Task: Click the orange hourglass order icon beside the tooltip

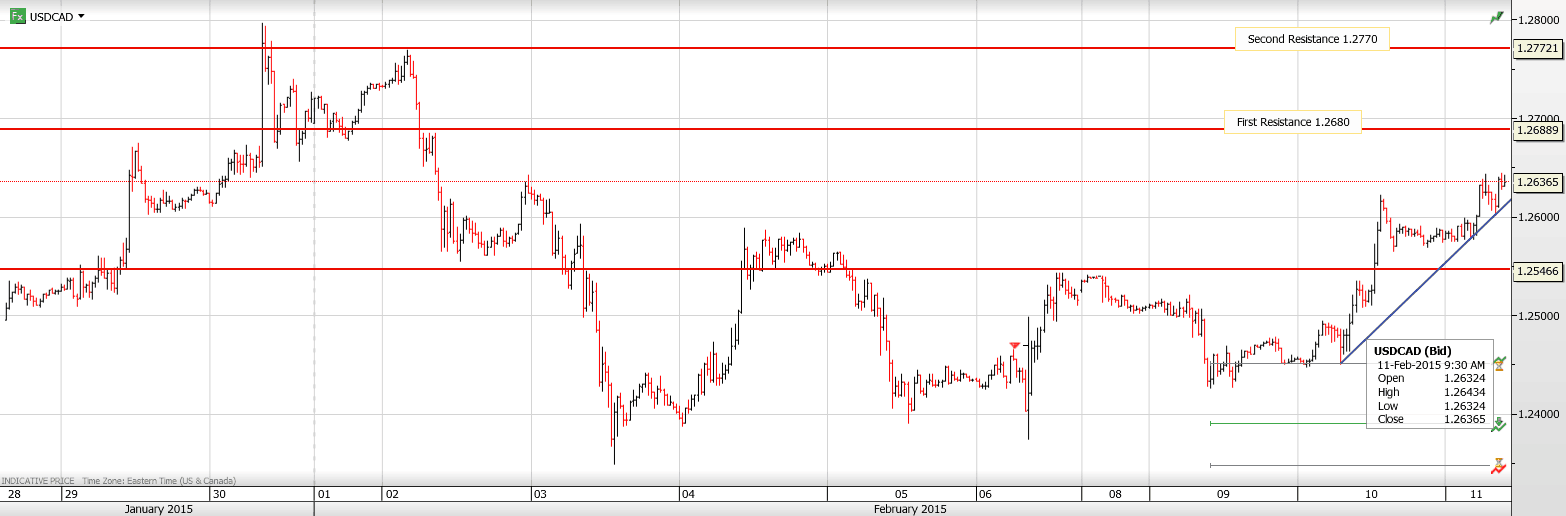Action: click(1499, 364)
